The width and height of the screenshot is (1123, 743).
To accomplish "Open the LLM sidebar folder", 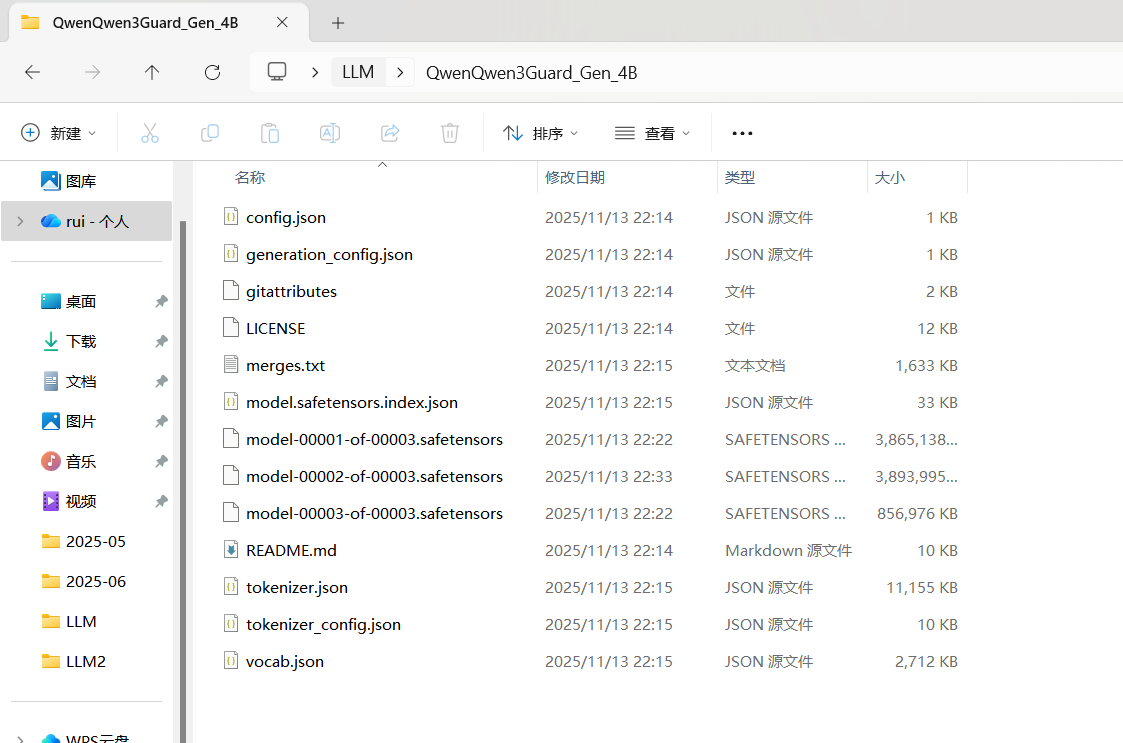I will click(x=69, y=622).
